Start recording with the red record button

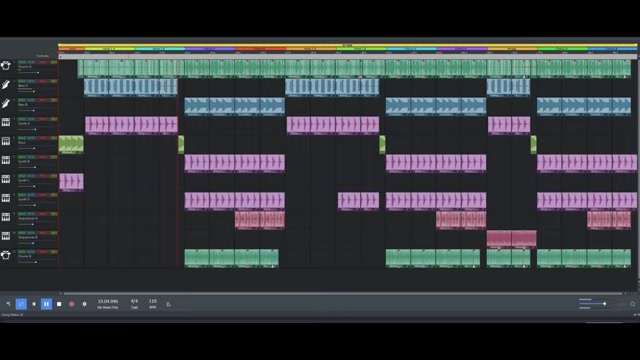72,304
